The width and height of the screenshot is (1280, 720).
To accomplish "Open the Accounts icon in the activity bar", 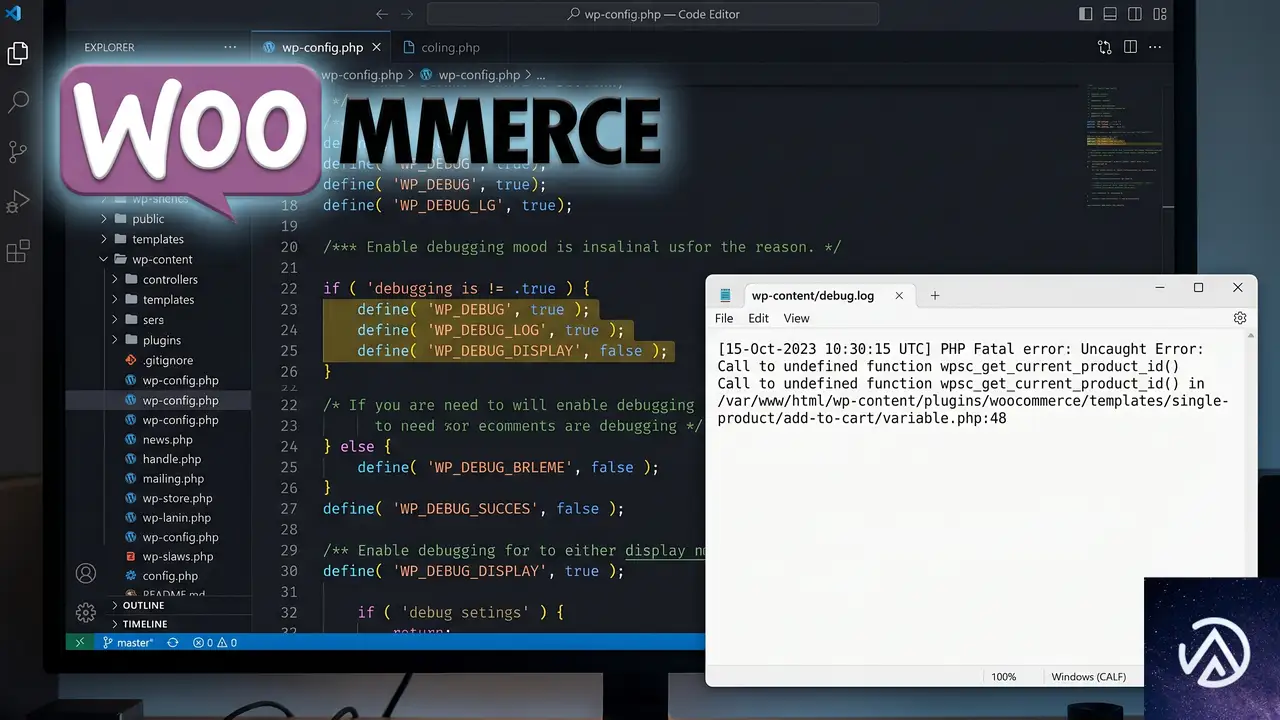I will 86,573.
